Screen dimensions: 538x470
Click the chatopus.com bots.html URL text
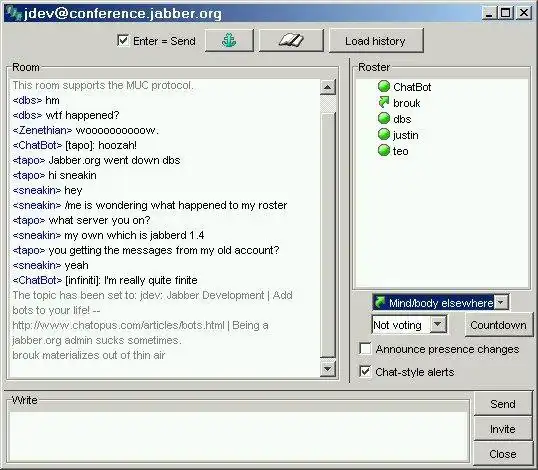[118, 325]
